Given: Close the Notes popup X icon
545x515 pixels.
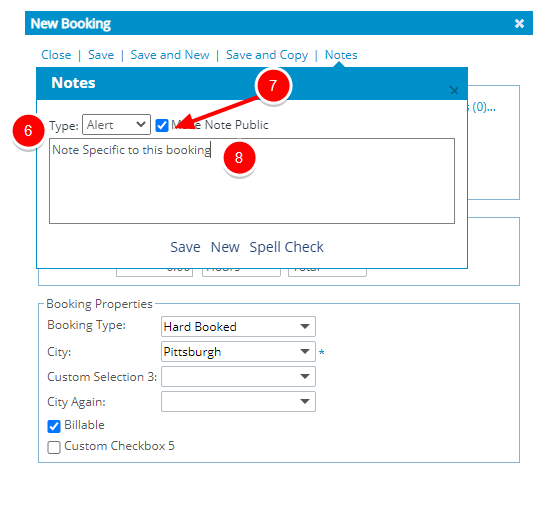Looking at the screenshot, I should pos(454,91).
